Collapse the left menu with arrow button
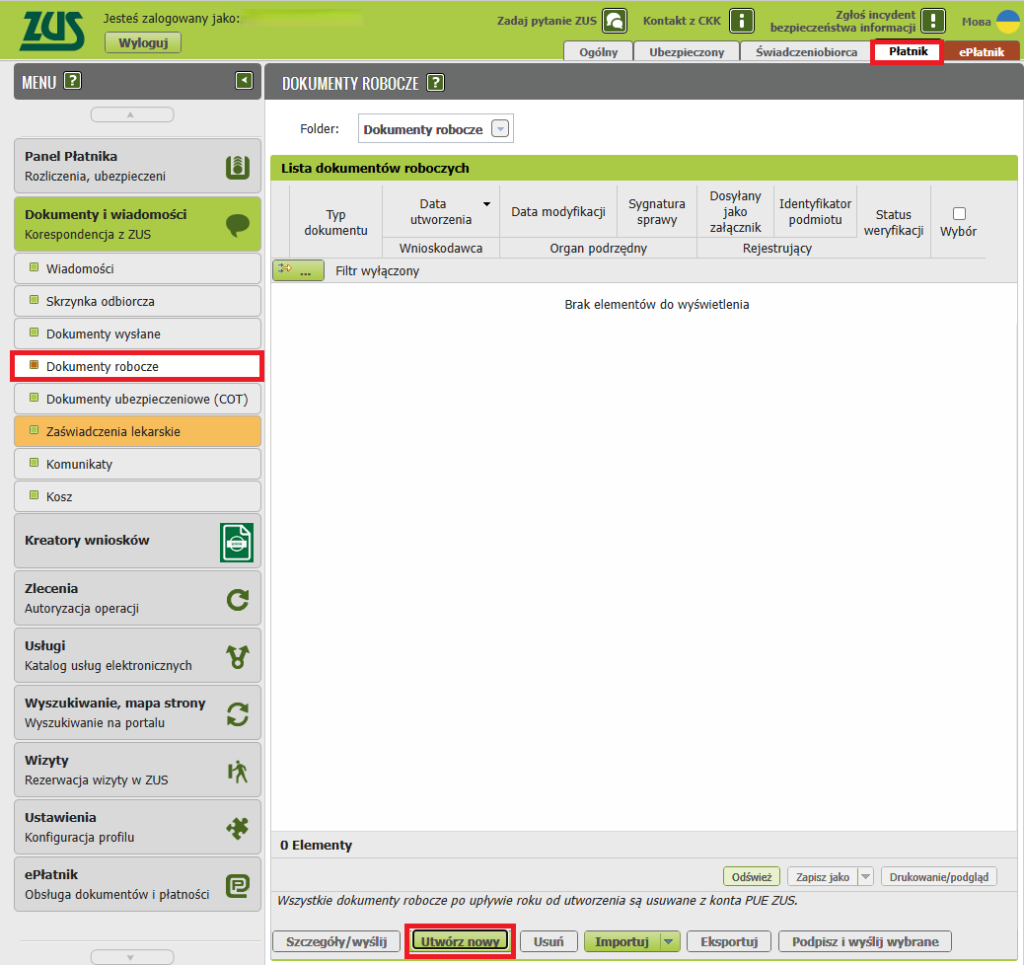 [244, 81]
